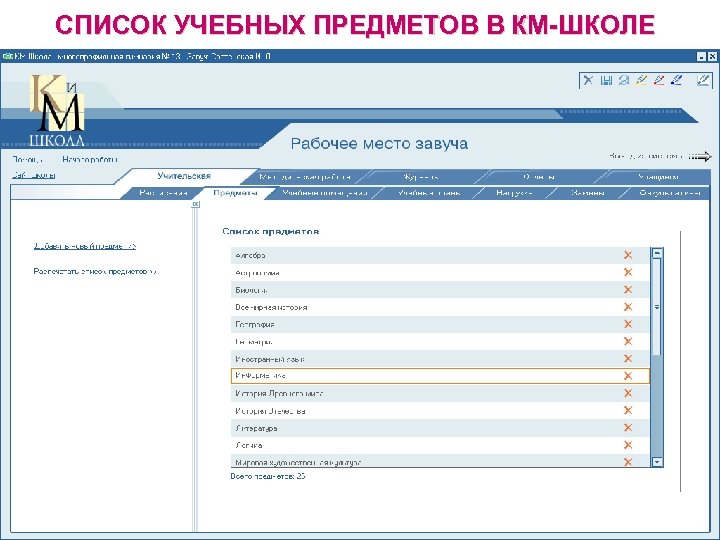
Task: Select the red marker pen tool
Action: (659, 80)
